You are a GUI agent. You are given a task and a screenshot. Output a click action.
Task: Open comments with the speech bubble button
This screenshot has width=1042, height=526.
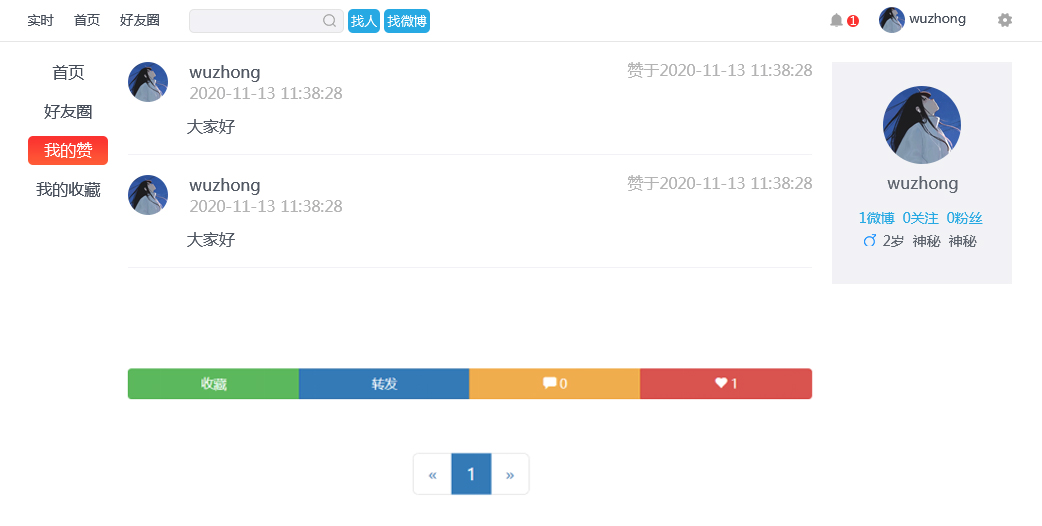point(555,384)
